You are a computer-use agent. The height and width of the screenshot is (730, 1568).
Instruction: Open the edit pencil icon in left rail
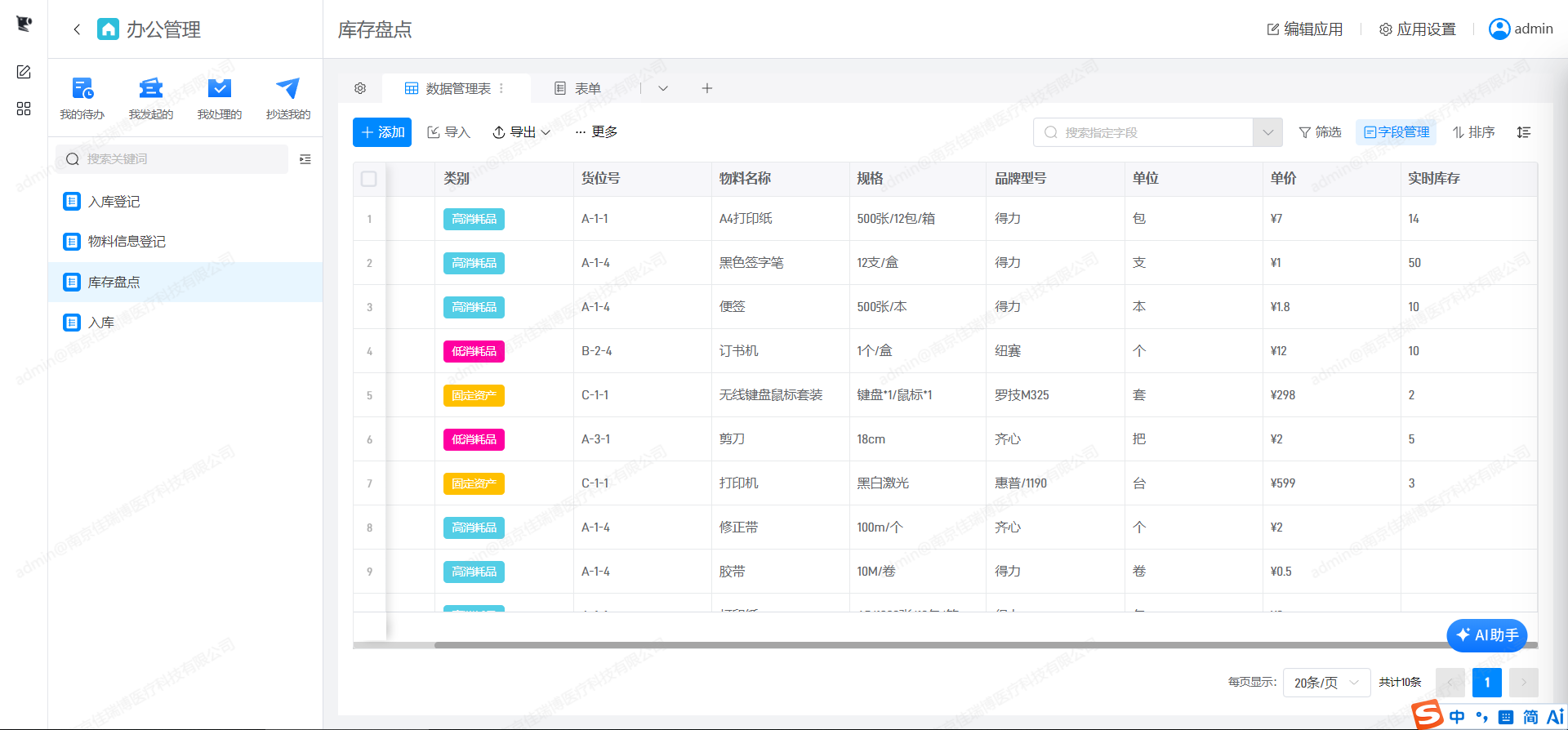point(24,72)
